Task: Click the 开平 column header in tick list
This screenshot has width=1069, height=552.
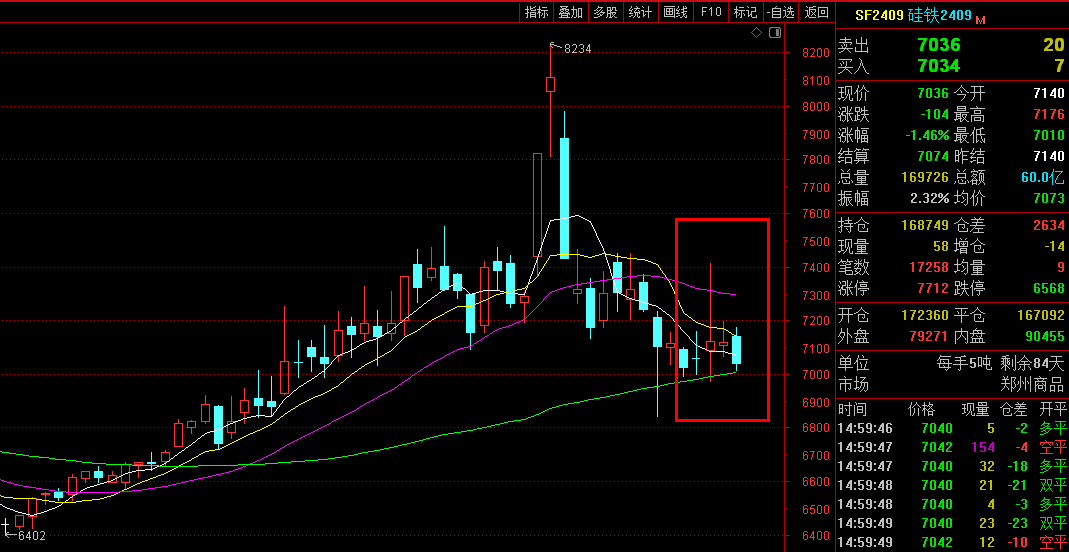Action: [x=1053, y=409]
